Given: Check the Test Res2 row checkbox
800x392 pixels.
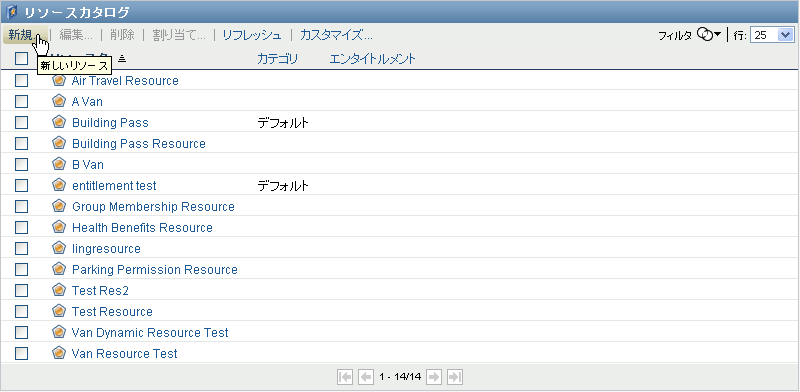Looking at the screenshot, I should click(21, 290).
